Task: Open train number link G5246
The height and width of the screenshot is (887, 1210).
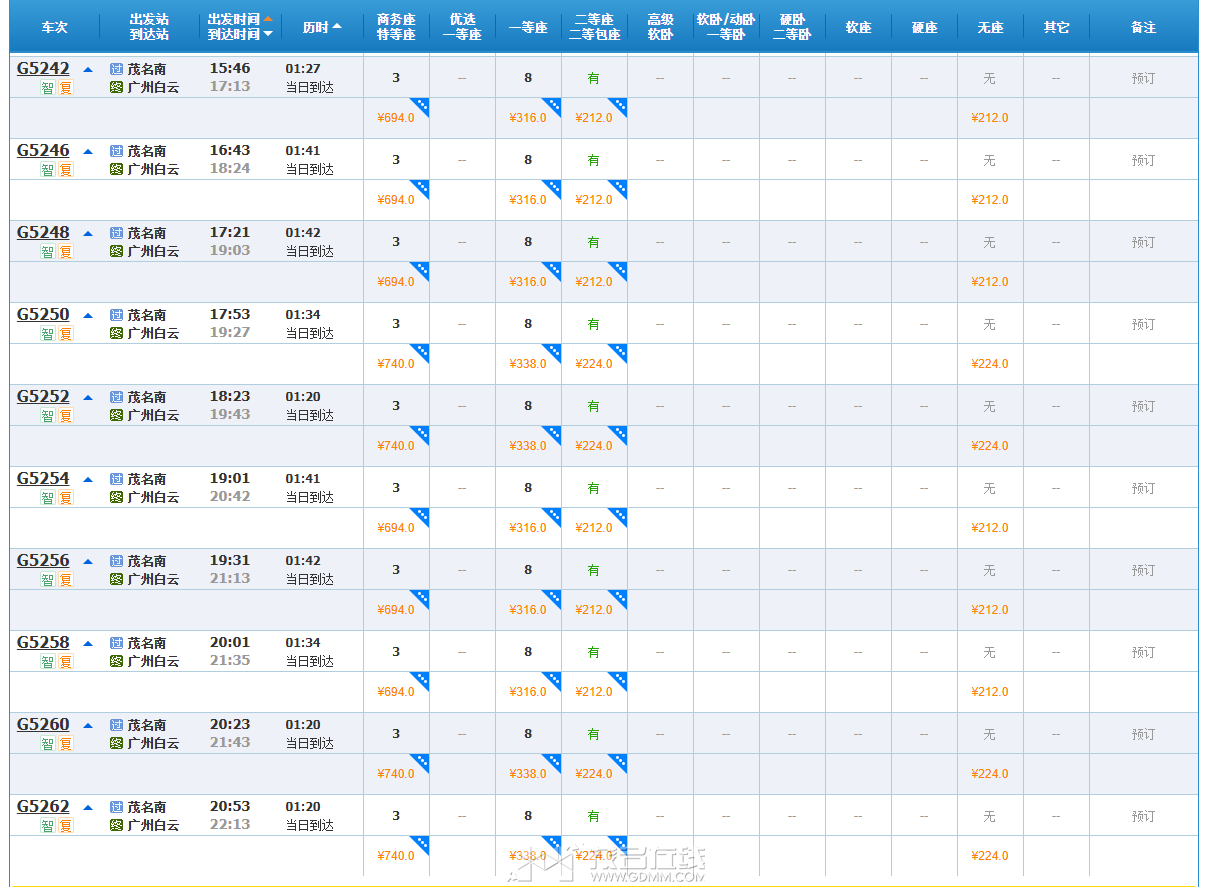Action: (43, 150)
